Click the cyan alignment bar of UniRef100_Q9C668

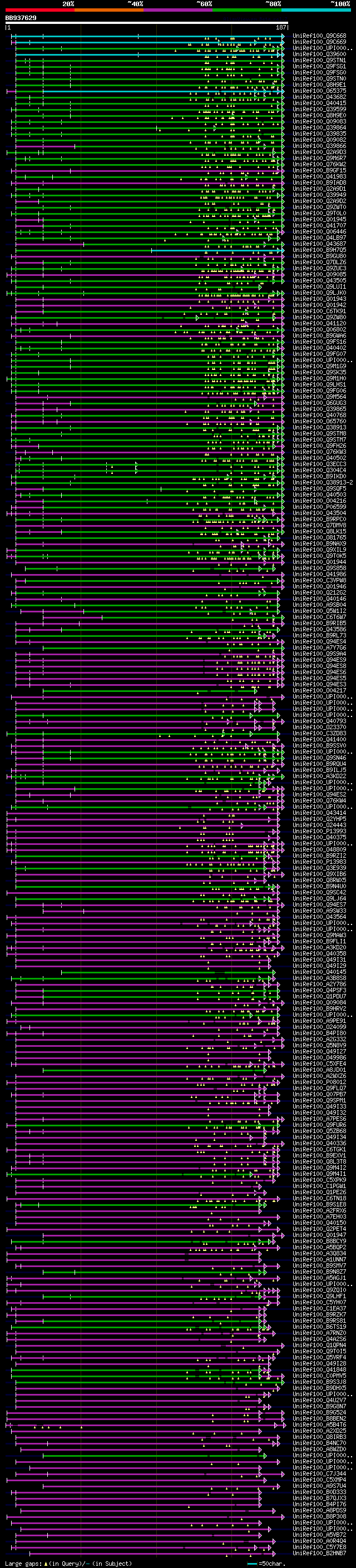coord(147,36)
